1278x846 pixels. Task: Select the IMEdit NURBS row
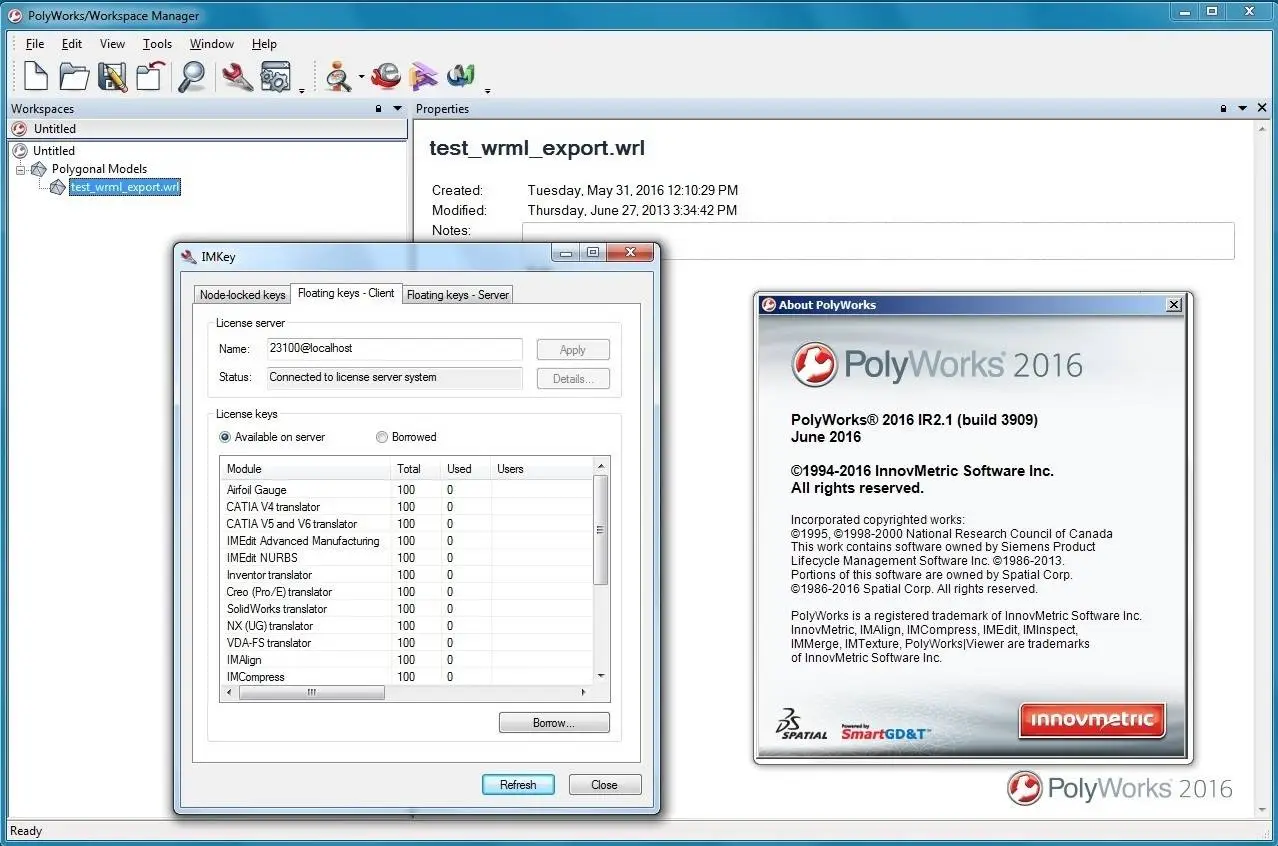[x=407, y=558]
